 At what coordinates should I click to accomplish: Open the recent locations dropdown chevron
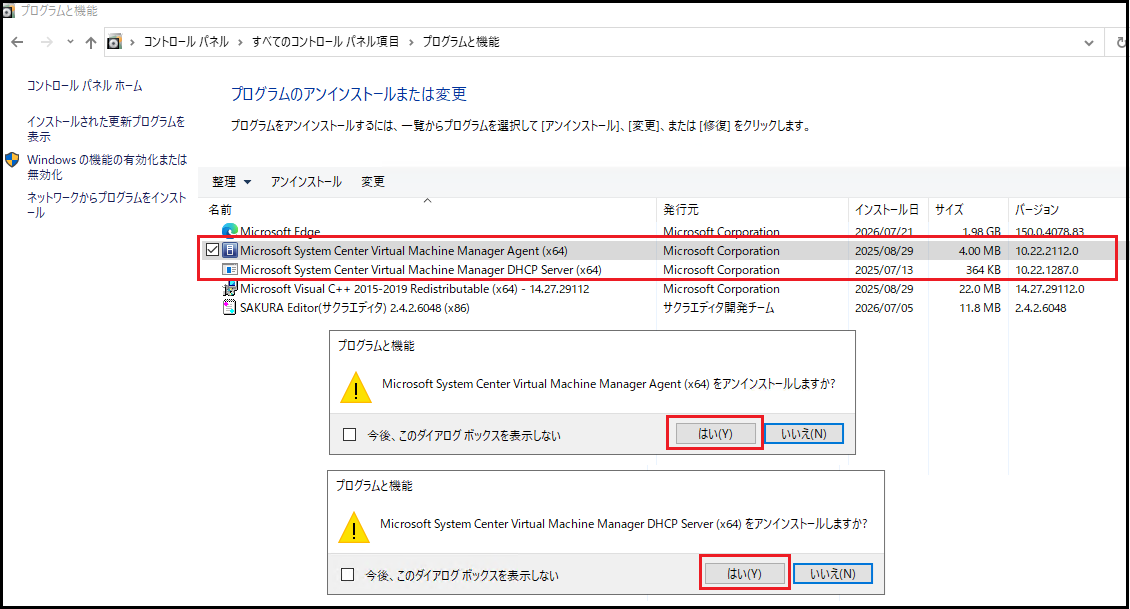[70, 42]
